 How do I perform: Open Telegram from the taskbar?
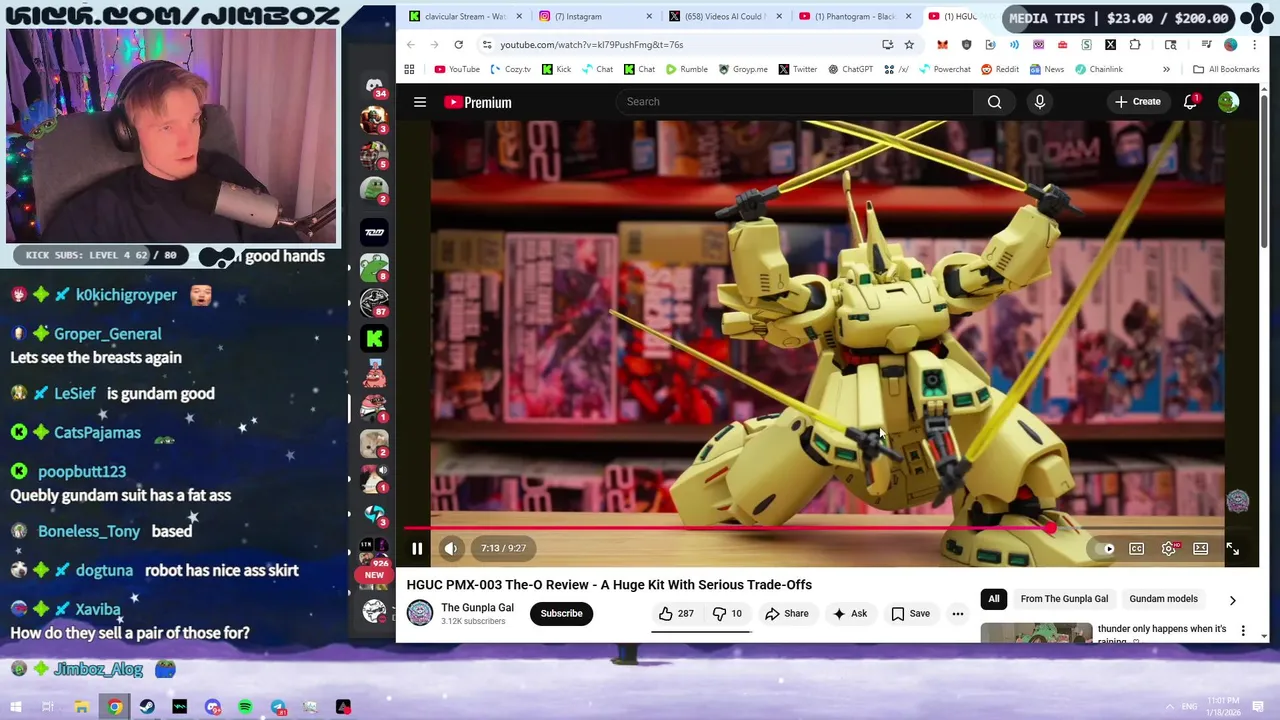pos(278,707)
